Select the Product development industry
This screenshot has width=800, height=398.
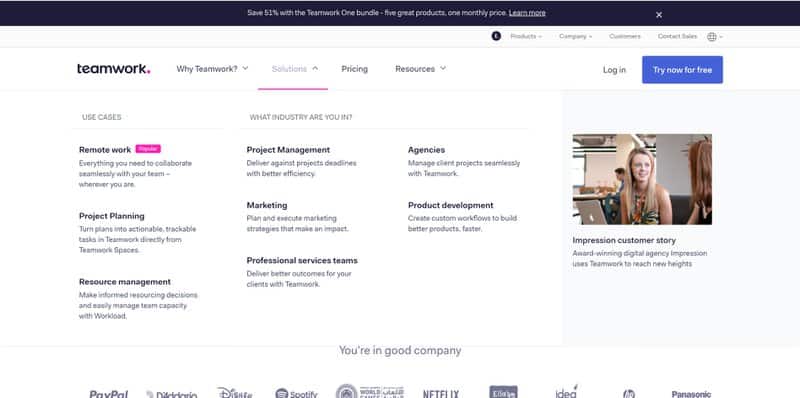451,205
